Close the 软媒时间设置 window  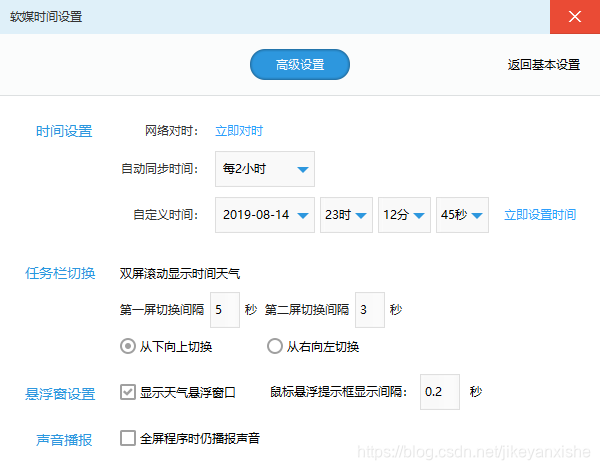click(x=575, y=17)
